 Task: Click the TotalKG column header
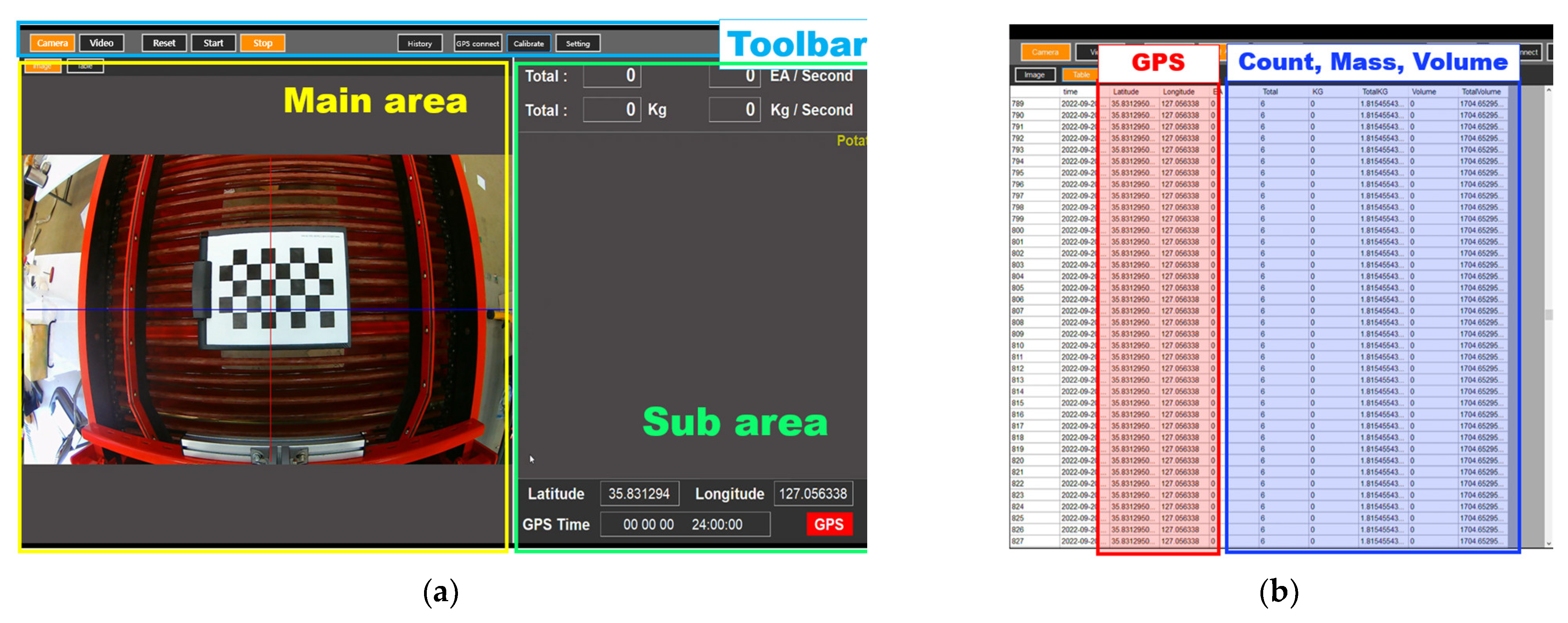coord(1374,92)
